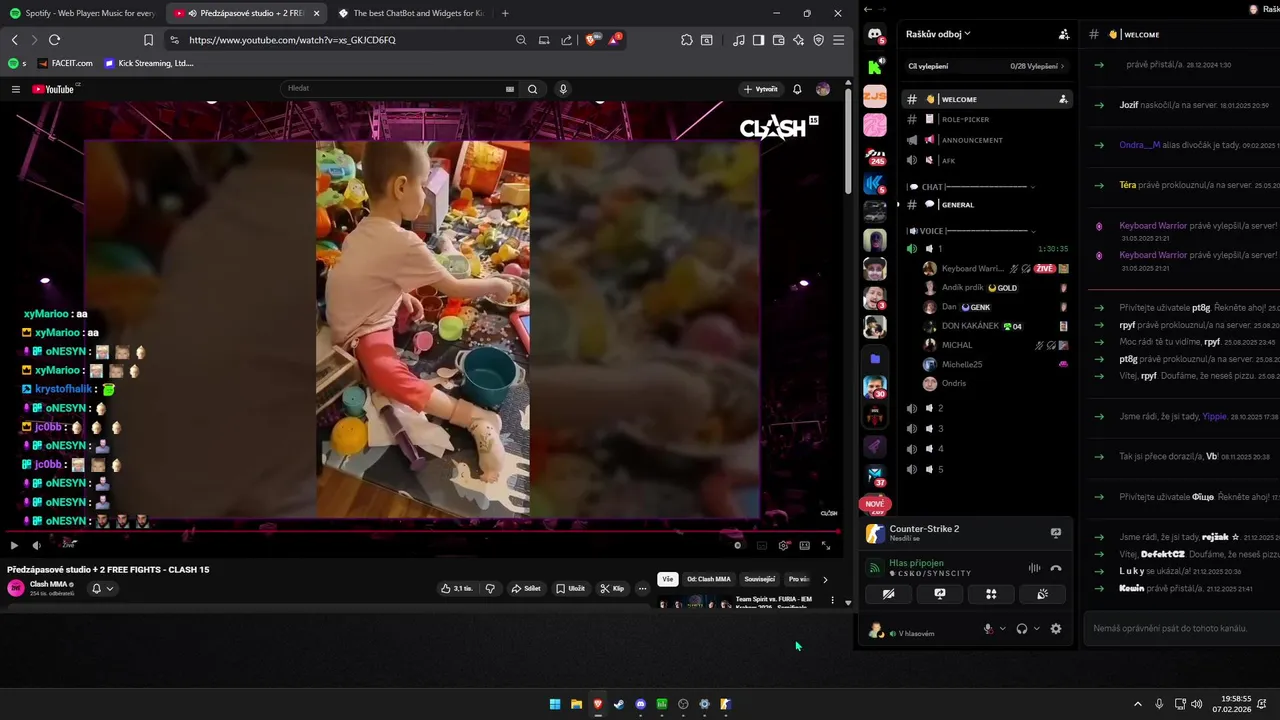Viewport: 1280px width, 720px height.
Task: Join Discord voice channel 2
Action: coord(986,408)
